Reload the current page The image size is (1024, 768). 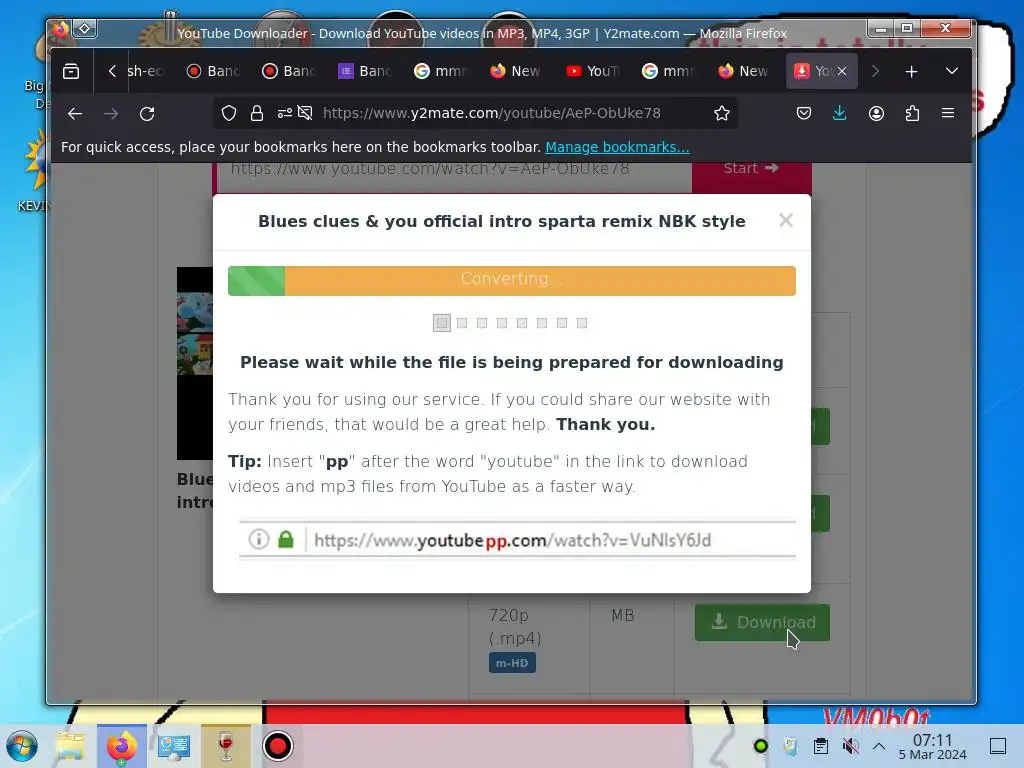coord(147,114)
